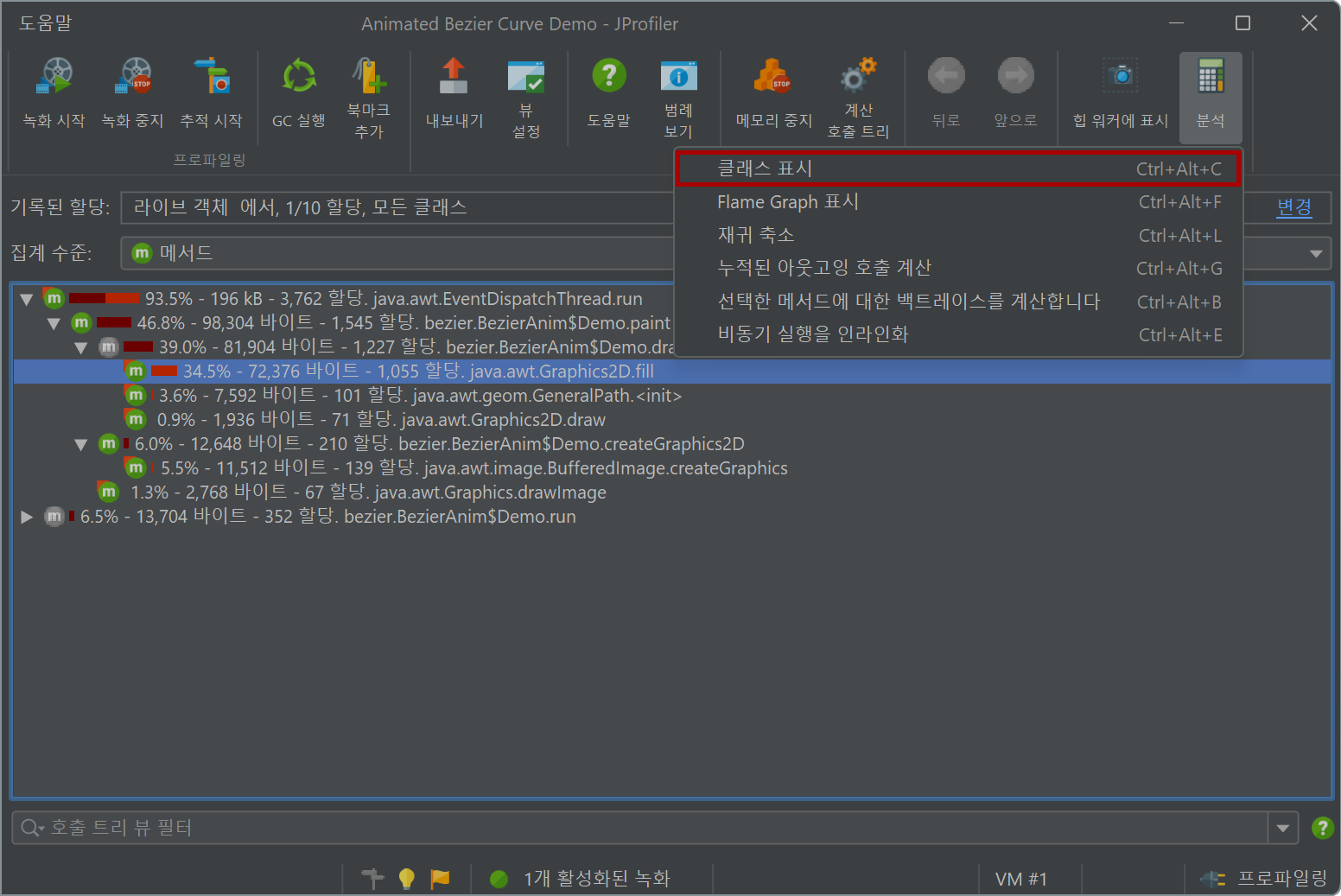Collapse the EventDispatchThread.run tree node
Screen dimensions: 1341x896
pos(26,299)
